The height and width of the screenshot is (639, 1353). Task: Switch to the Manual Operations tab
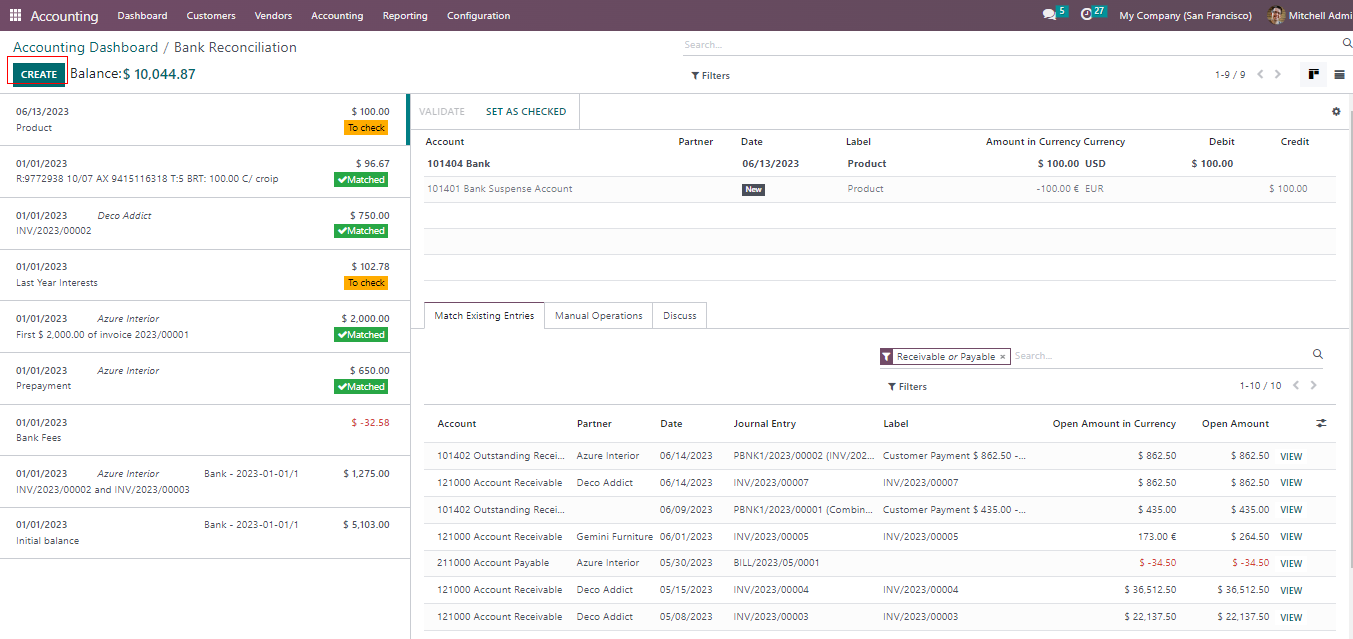[x=598, y=316]
